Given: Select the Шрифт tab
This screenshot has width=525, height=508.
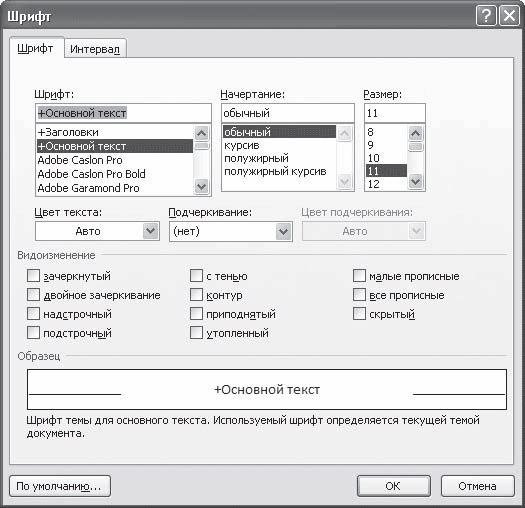Looking at the screenshot, I should [35, 49].
